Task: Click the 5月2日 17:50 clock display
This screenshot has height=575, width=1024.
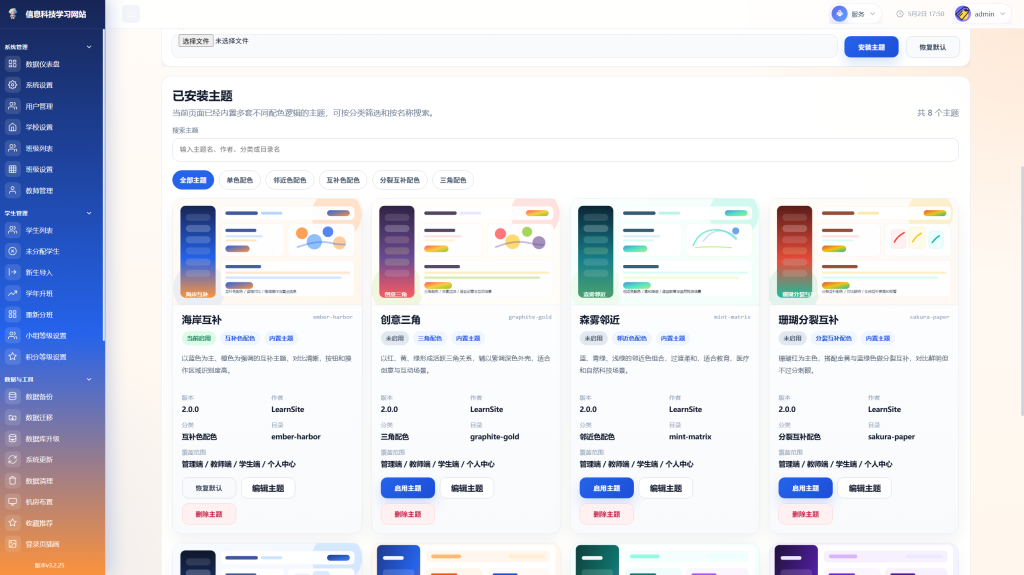Action: pyautogui.click(x=920, y=14)
